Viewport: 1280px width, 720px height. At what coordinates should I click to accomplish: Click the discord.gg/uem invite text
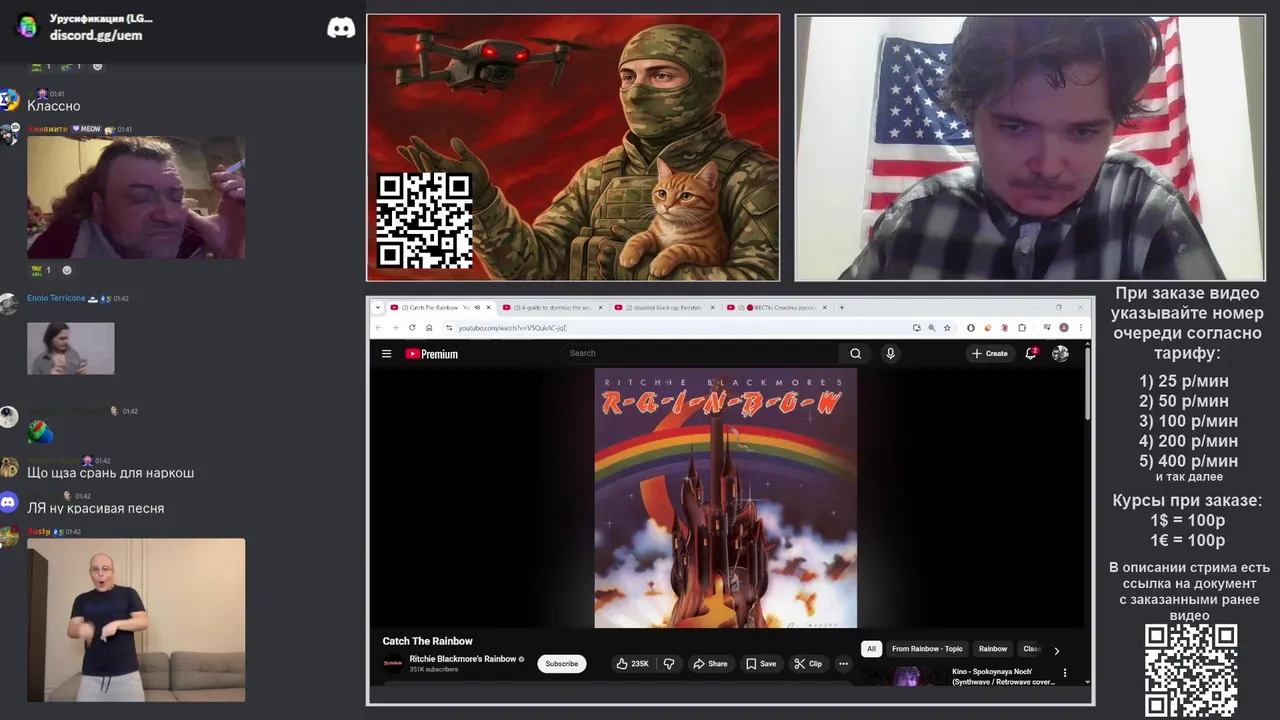[96, 35]
